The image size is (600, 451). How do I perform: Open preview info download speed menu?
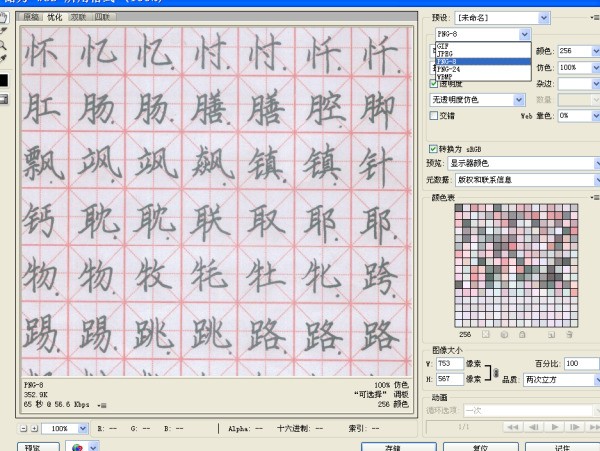point(102,405)
